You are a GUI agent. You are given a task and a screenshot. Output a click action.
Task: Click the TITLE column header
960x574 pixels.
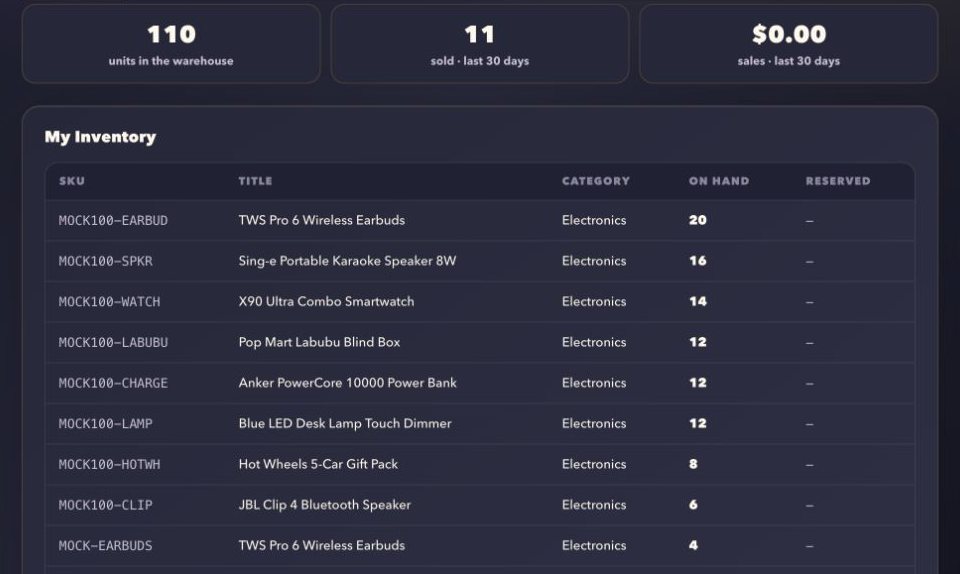click(255, 181)
